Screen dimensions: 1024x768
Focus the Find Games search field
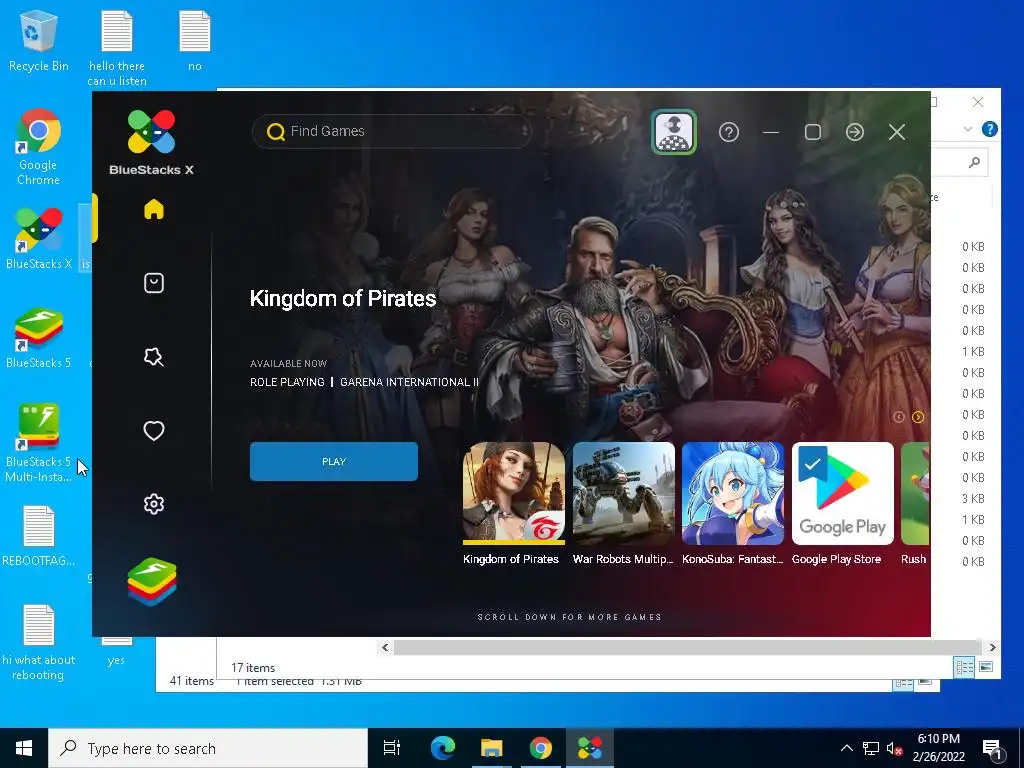[392, 131]
